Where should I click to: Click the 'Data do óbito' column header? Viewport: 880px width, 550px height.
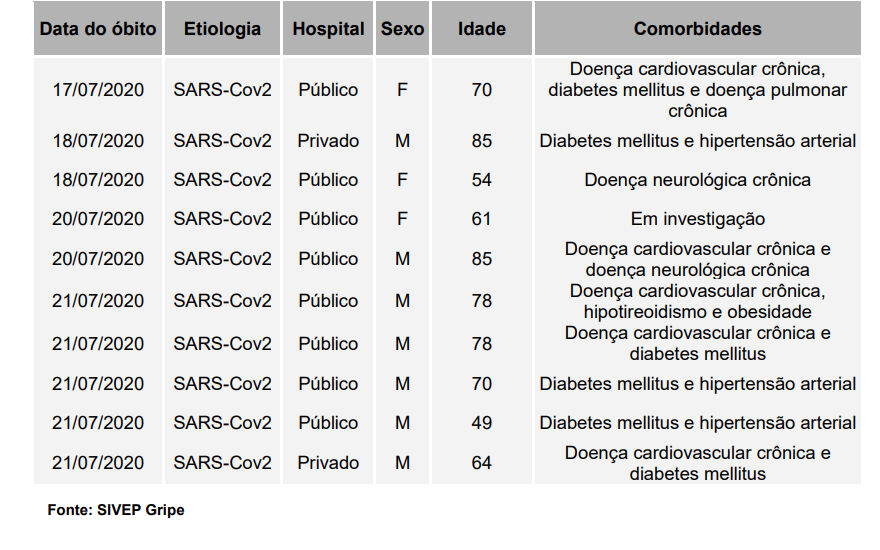pos(98,29)
